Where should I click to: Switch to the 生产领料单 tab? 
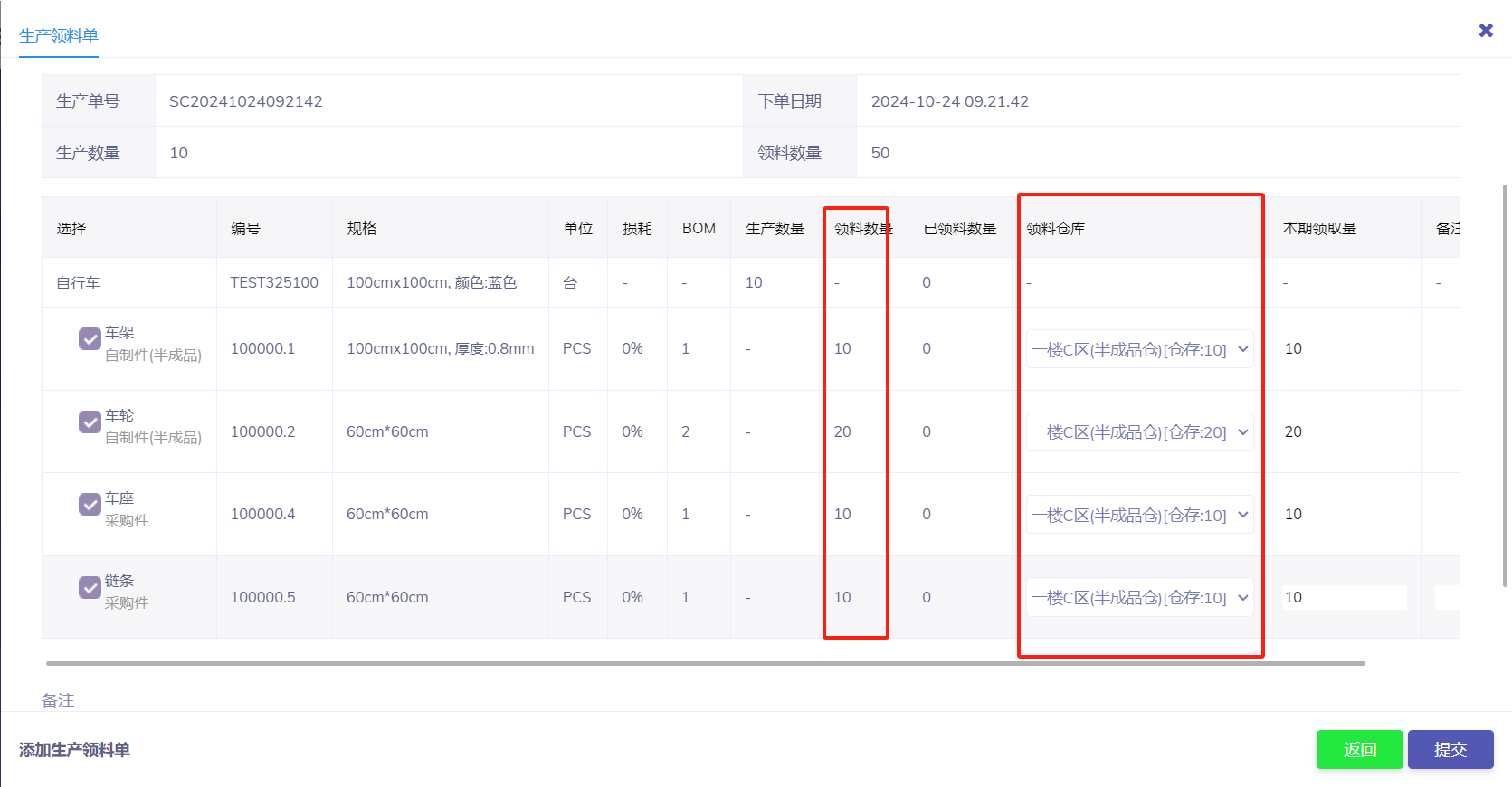pos(59,36)
